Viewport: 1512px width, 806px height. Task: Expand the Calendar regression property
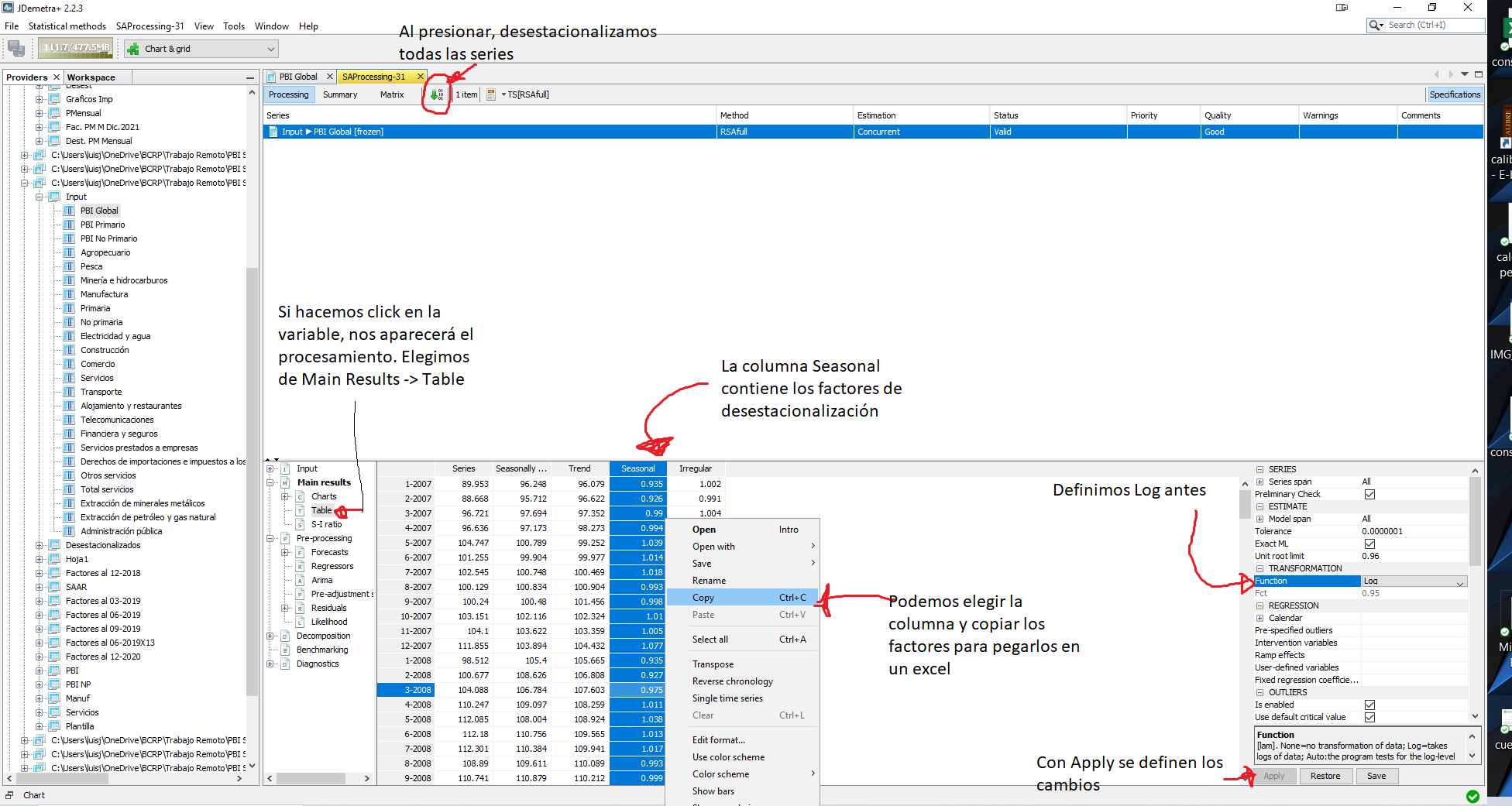[x=1260, y=618]
